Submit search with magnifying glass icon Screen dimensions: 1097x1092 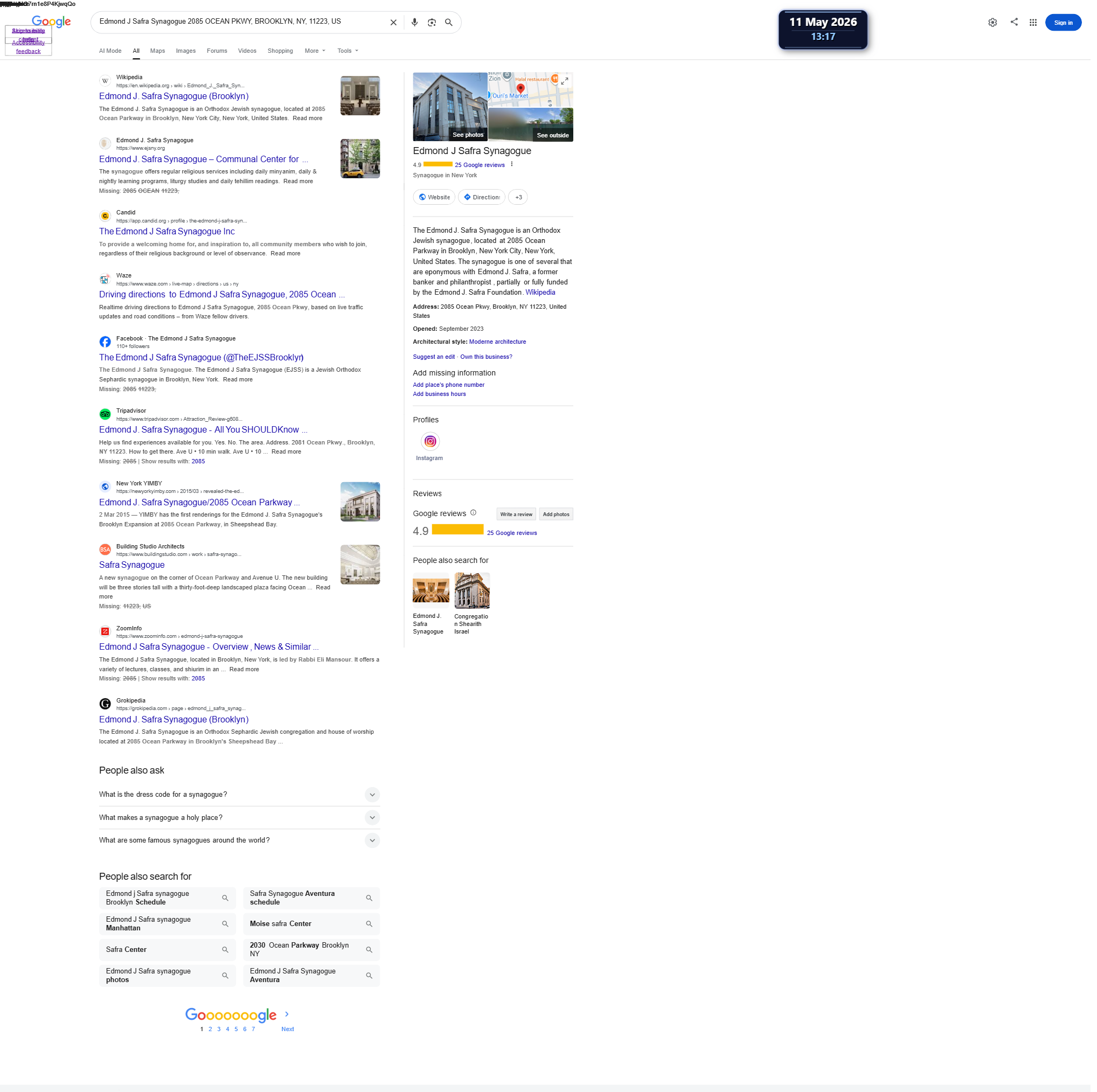pyautogui.click(x=451, y=22)
